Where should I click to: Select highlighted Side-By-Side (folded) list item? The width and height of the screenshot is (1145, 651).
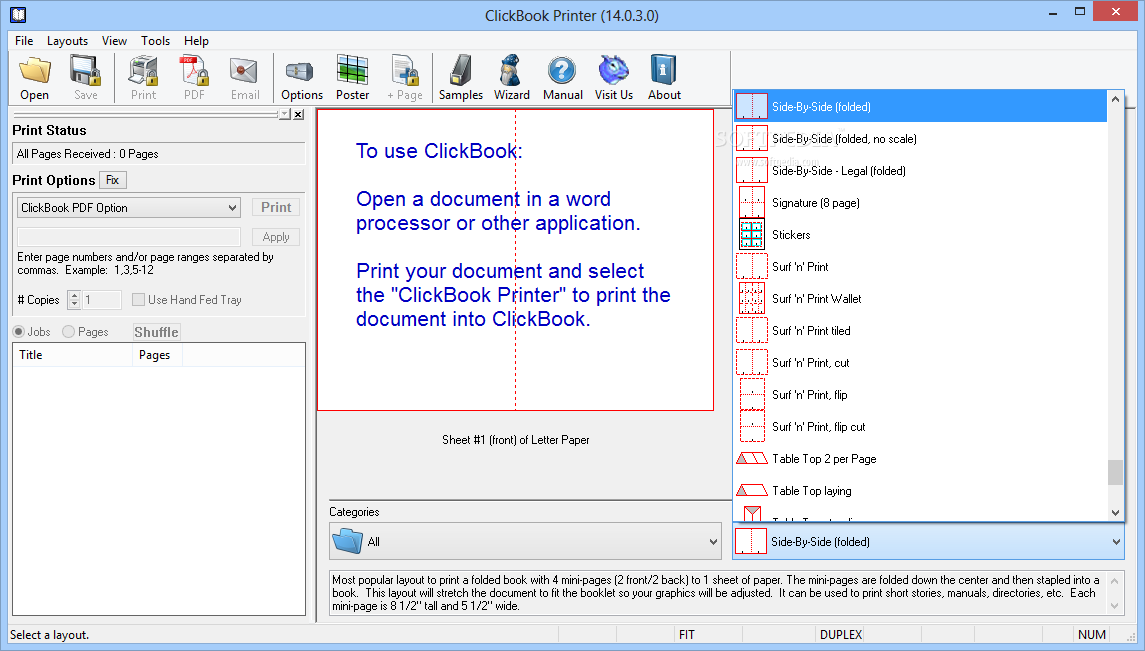[920, 107]
